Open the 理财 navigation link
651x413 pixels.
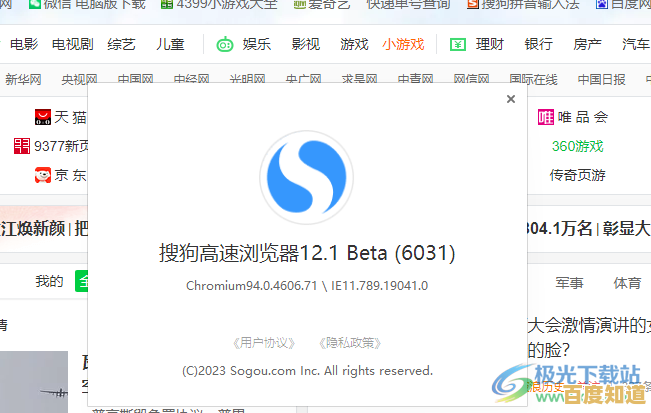pyautogui.click(x=490, y=44)
